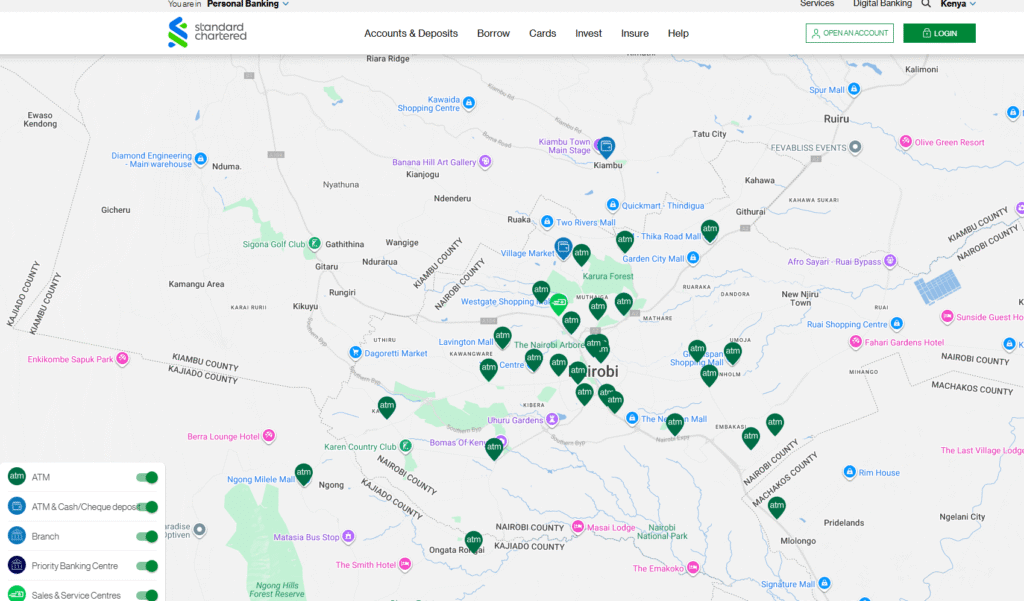Click the Ewaso Kendong label

point(40,120)
